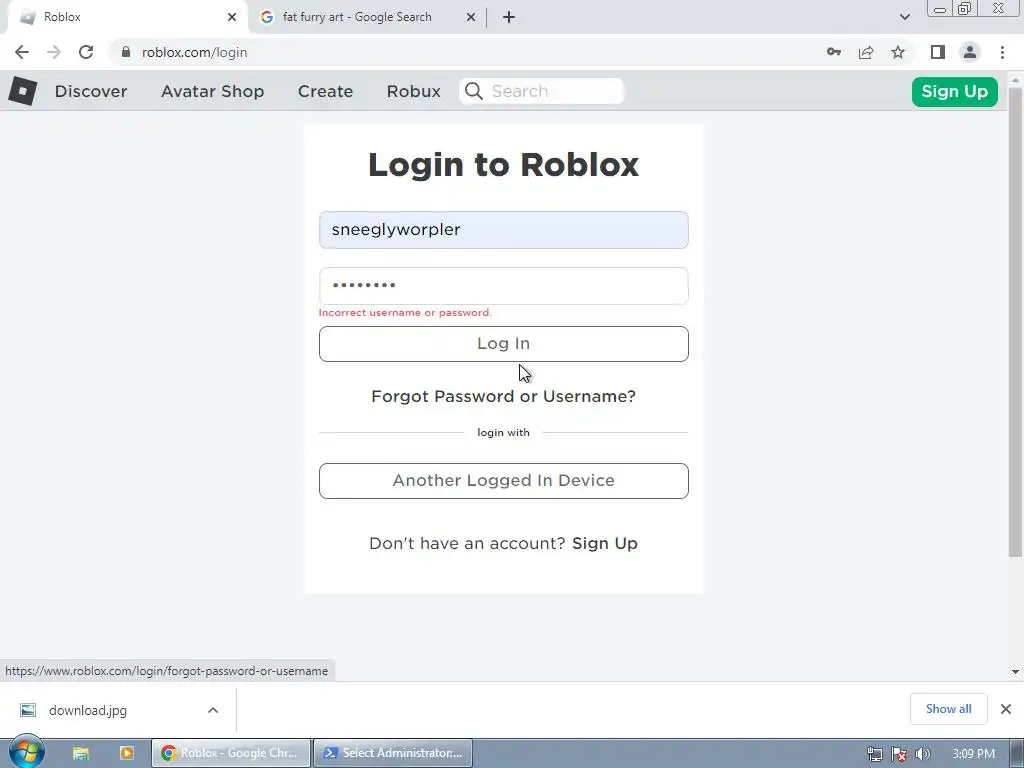This screenshot has width=1024, height=768.
Task: Click Sign Up link below form
Action: [605, 543]
